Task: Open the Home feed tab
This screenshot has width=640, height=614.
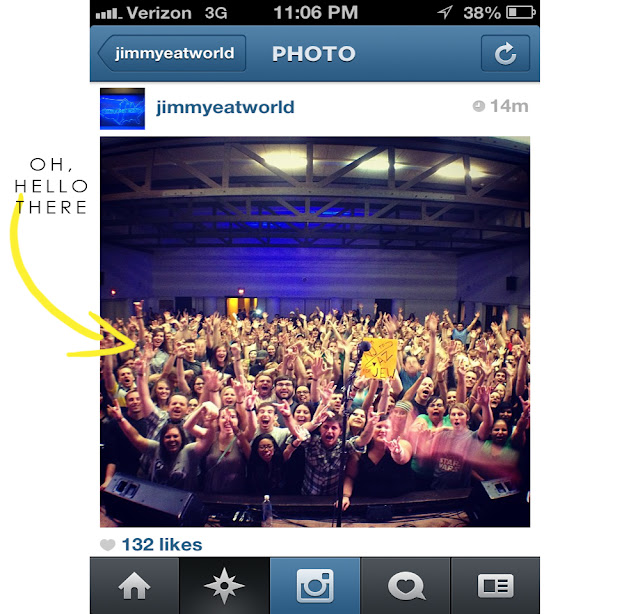Action: coord(134,586)
